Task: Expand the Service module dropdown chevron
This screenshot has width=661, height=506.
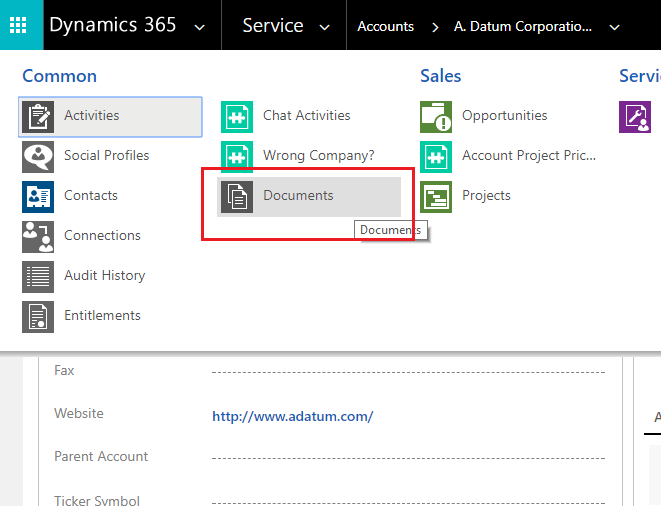Action: point(324,27)
